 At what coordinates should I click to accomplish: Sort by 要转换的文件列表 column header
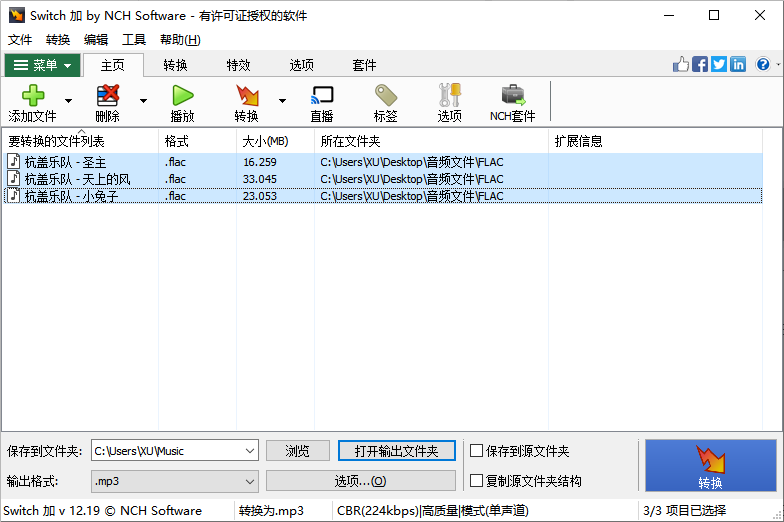pos(80,142)
